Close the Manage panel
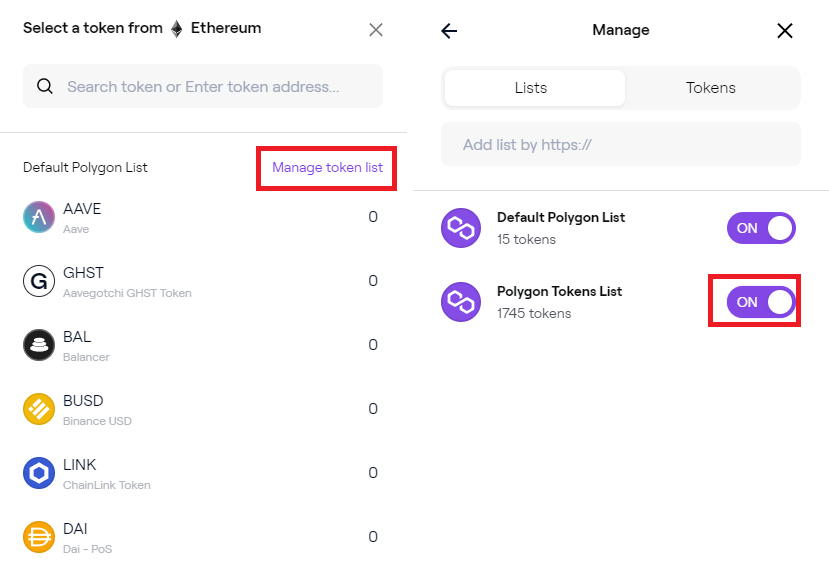The image size is (829, 581). pyautogui.click(x=785, y=31)
